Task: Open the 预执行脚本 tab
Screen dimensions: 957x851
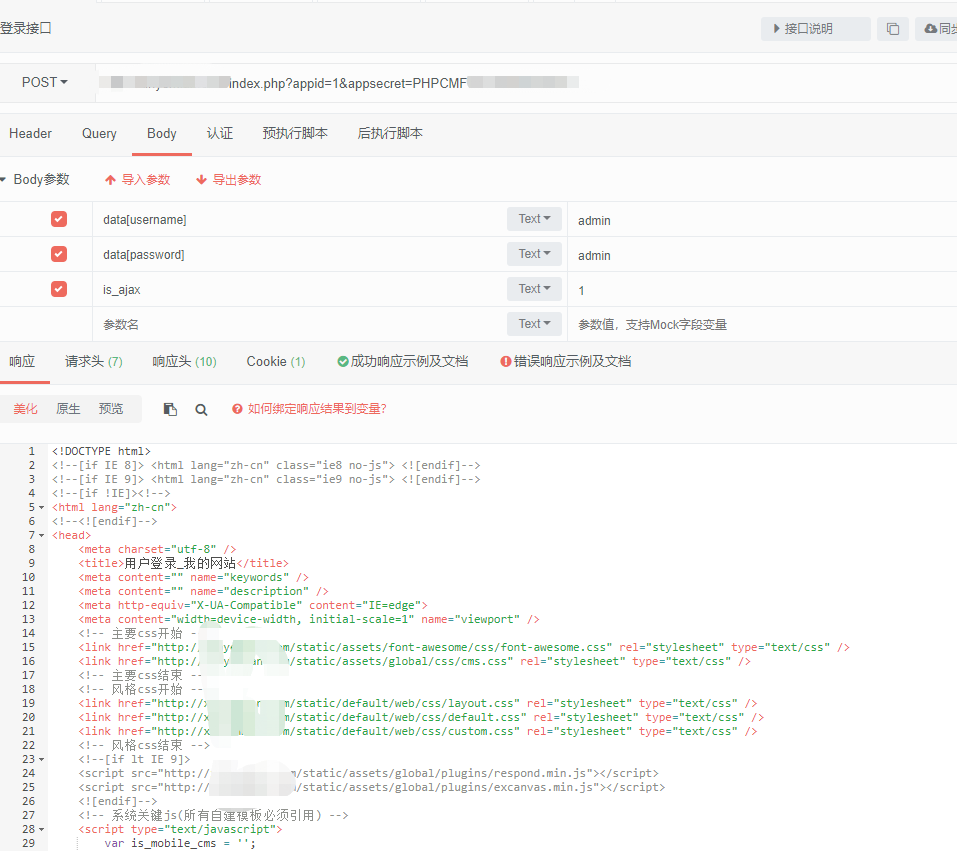Action: click(x=295, y=134)
